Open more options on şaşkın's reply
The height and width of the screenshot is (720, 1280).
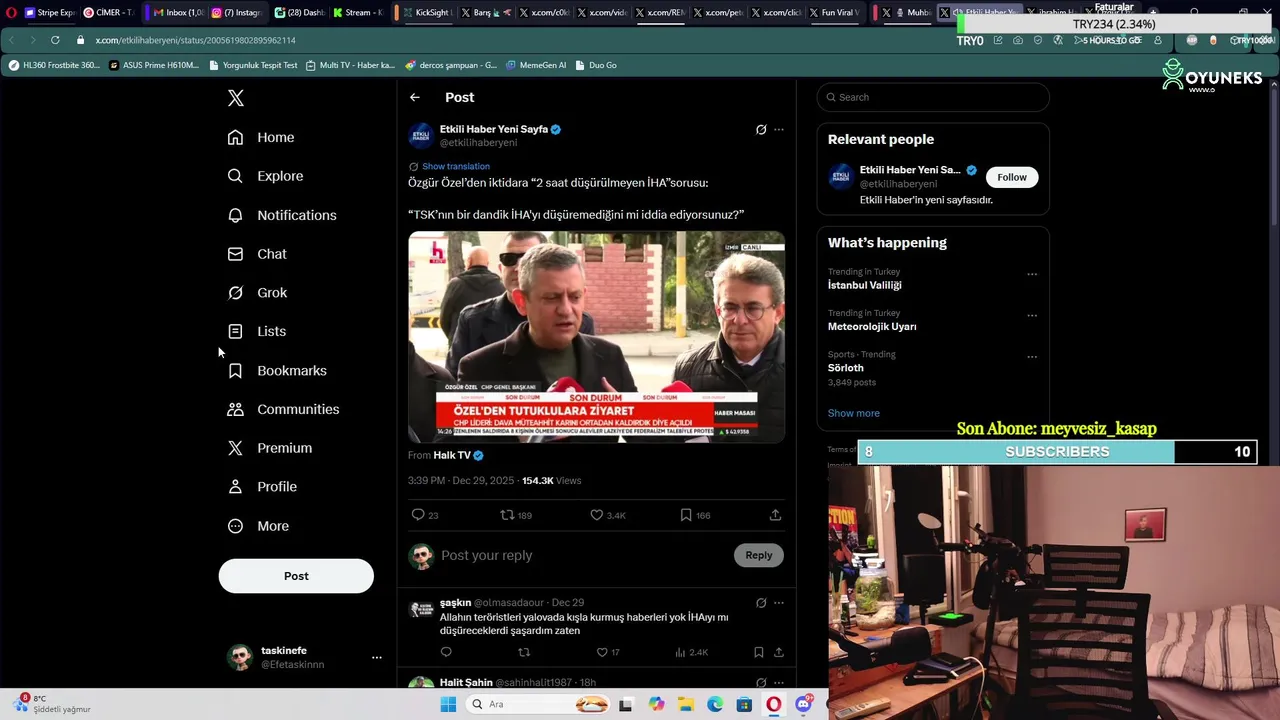pos(779,603)
